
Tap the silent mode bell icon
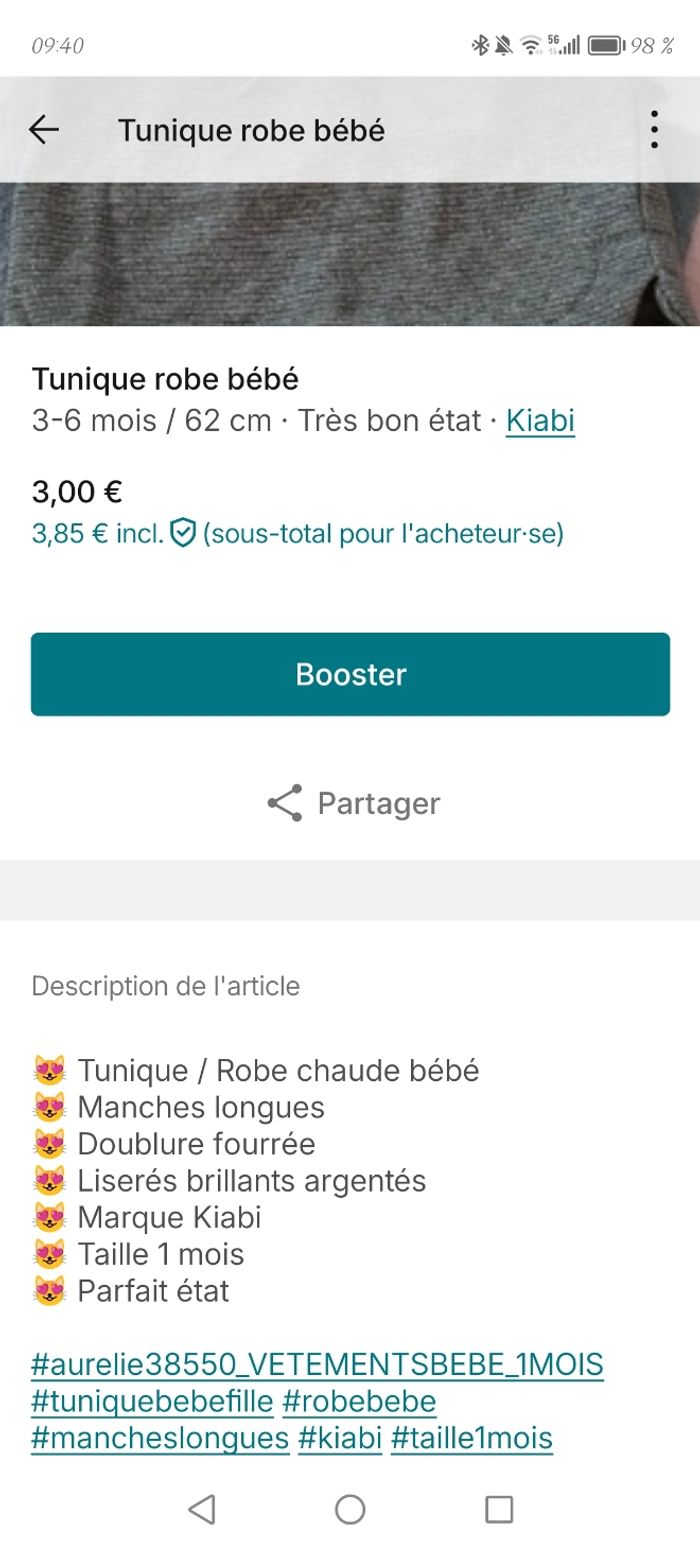(504, 45)
